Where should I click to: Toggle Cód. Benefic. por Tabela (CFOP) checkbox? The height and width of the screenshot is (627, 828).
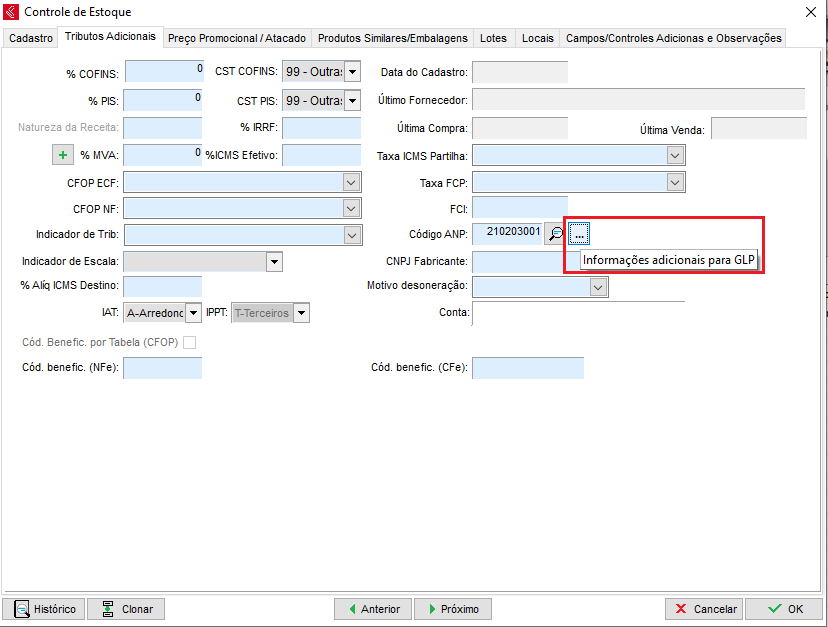(x=189, y=343)
